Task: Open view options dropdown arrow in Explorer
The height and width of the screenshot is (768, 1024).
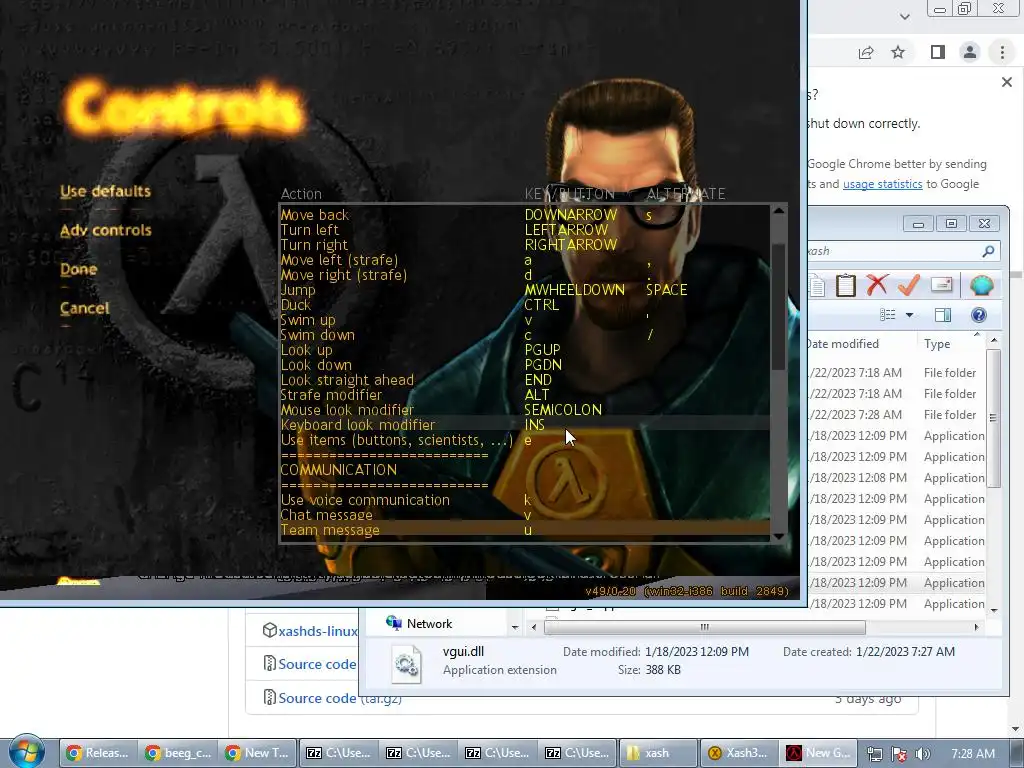Action: tap(909, 315)
